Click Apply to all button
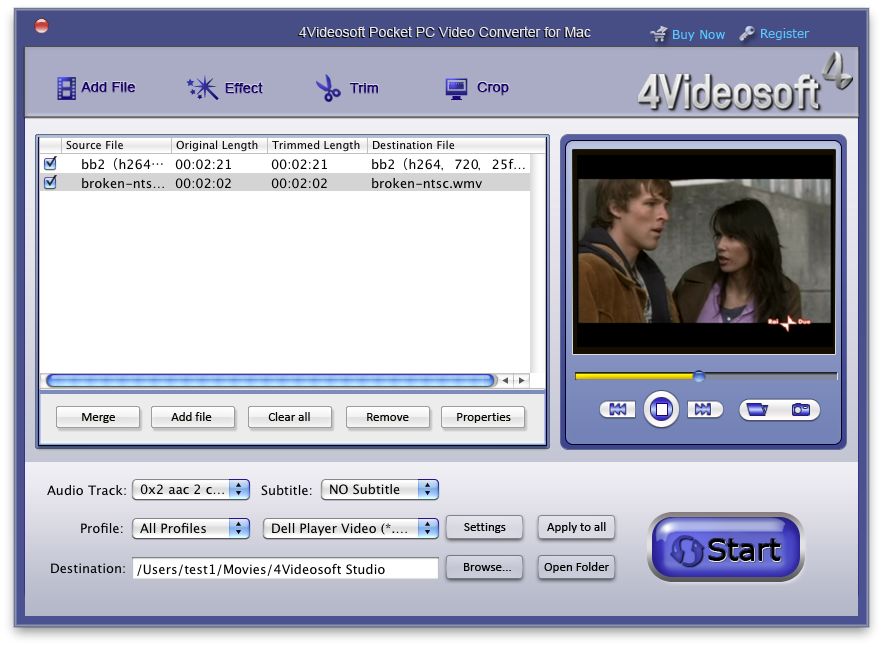 (576, 528)
